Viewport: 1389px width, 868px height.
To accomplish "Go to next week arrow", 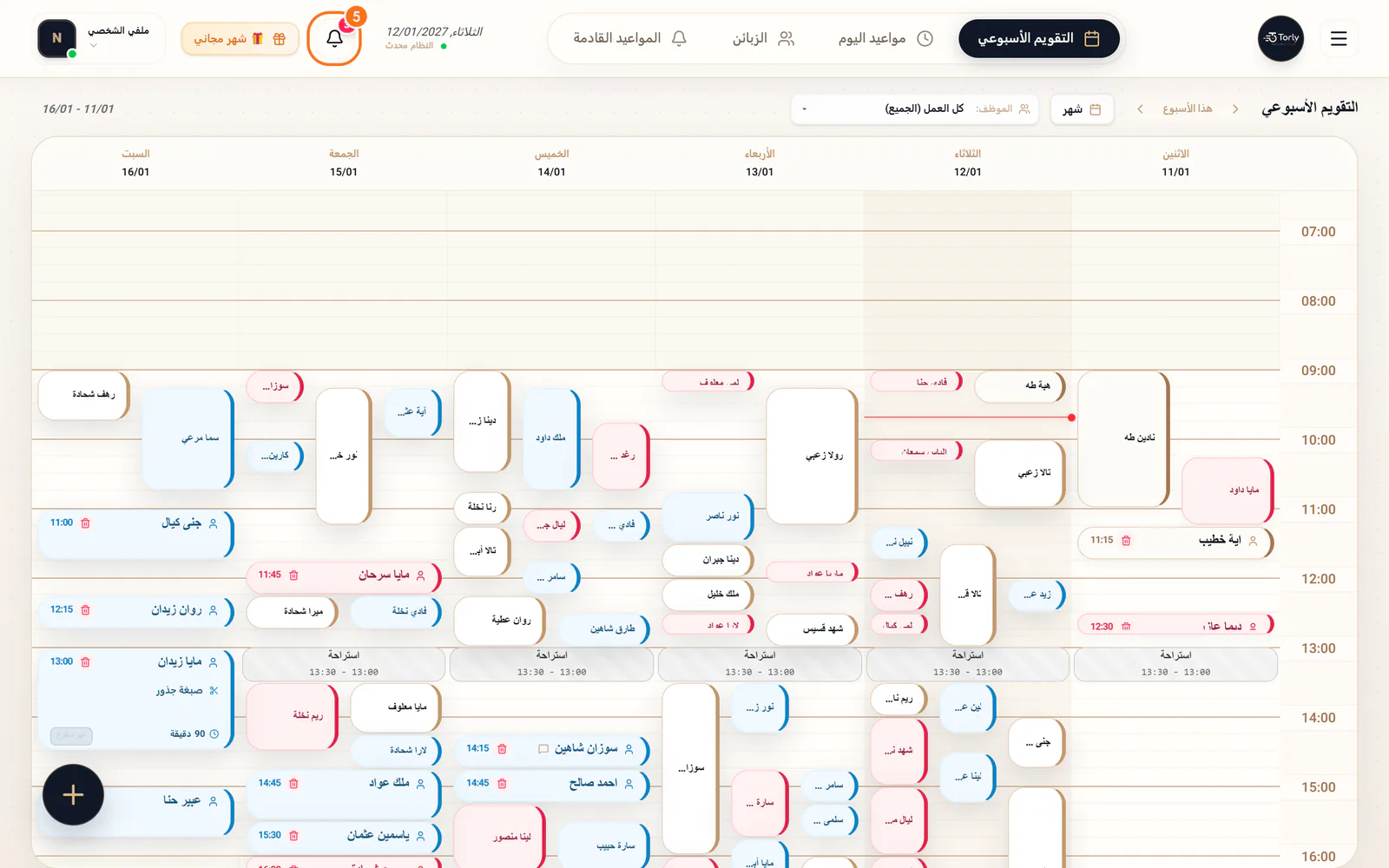I will pos(1140,108).
